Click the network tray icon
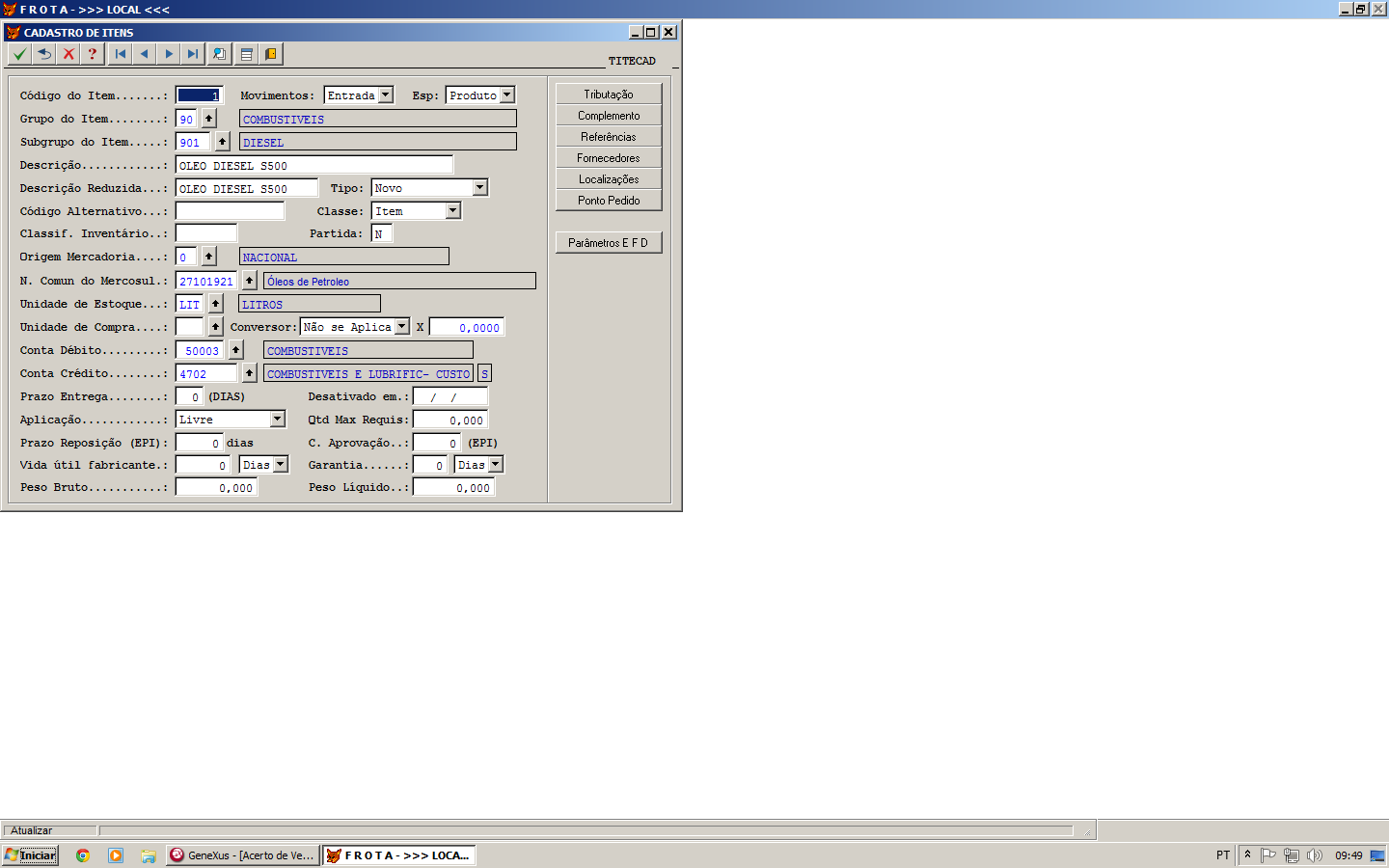 [1292, 855]
